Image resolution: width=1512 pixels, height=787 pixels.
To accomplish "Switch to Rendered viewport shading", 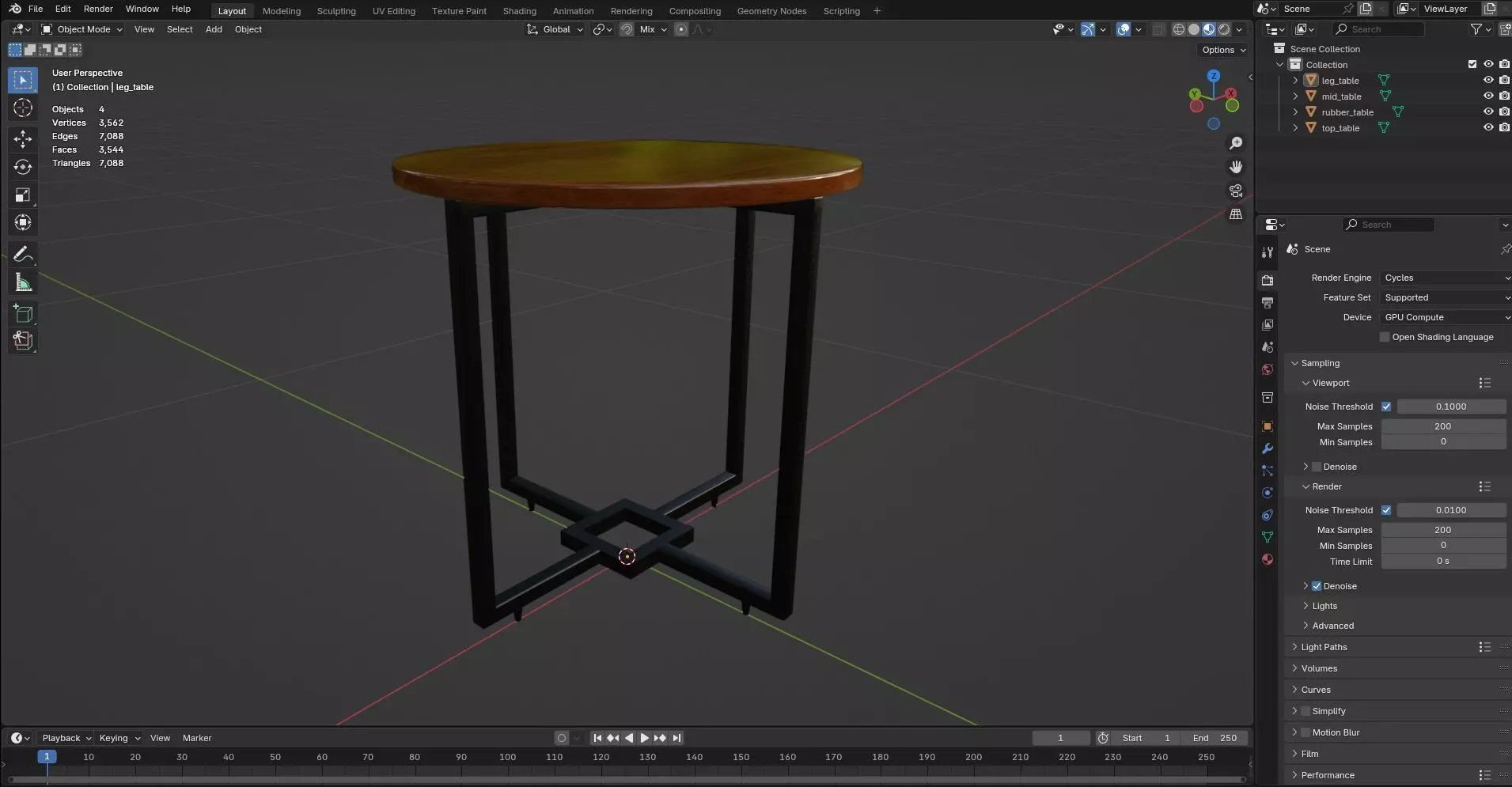I will (x=1224, y=29).
